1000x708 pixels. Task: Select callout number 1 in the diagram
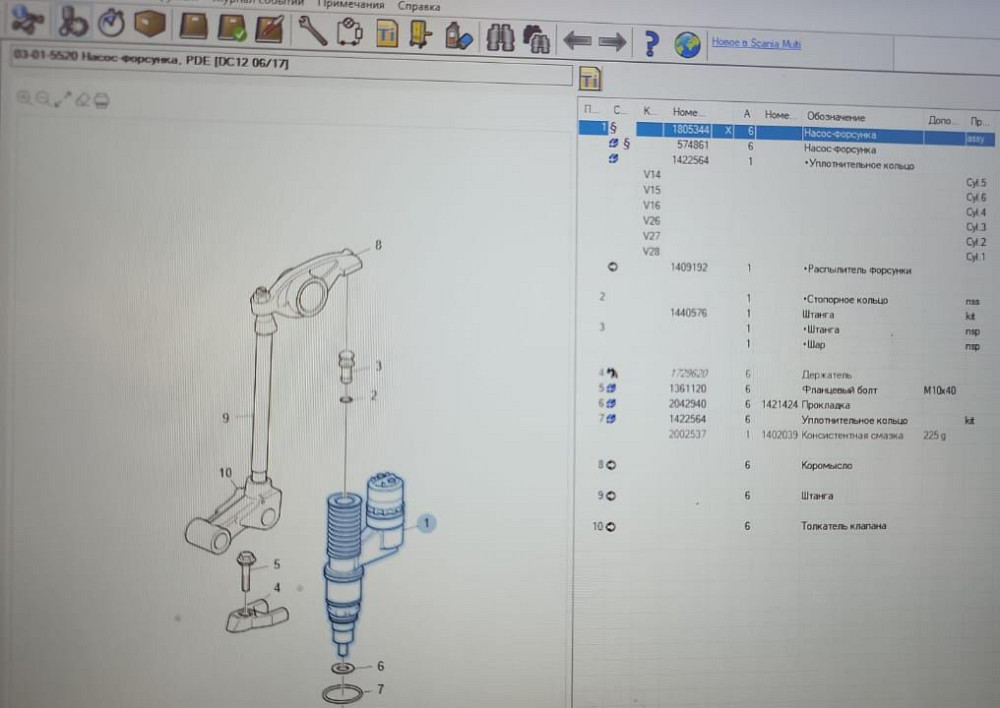tap(426, 523)
